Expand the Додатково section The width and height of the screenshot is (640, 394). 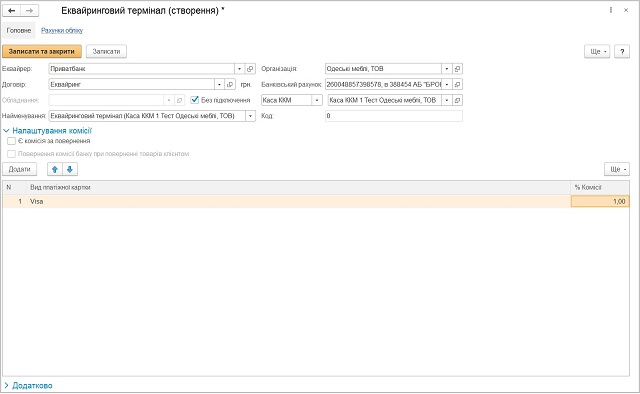coord(28,385)
